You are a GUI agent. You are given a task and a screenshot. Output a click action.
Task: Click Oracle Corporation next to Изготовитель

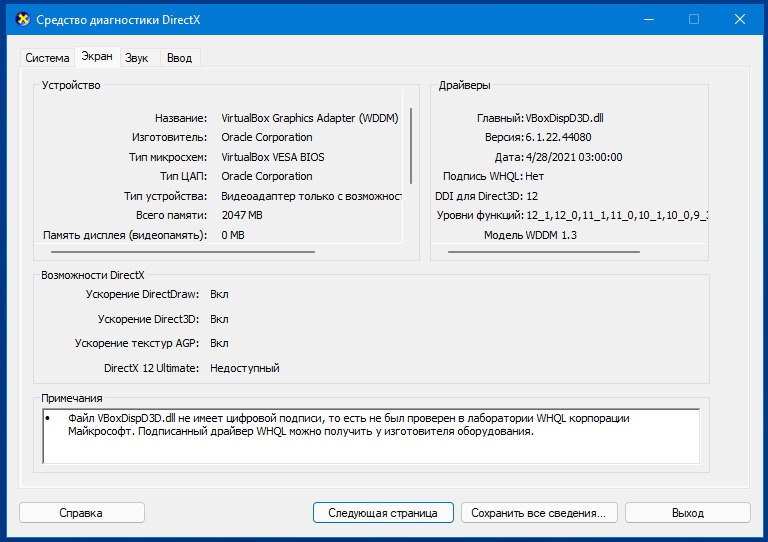266,137
